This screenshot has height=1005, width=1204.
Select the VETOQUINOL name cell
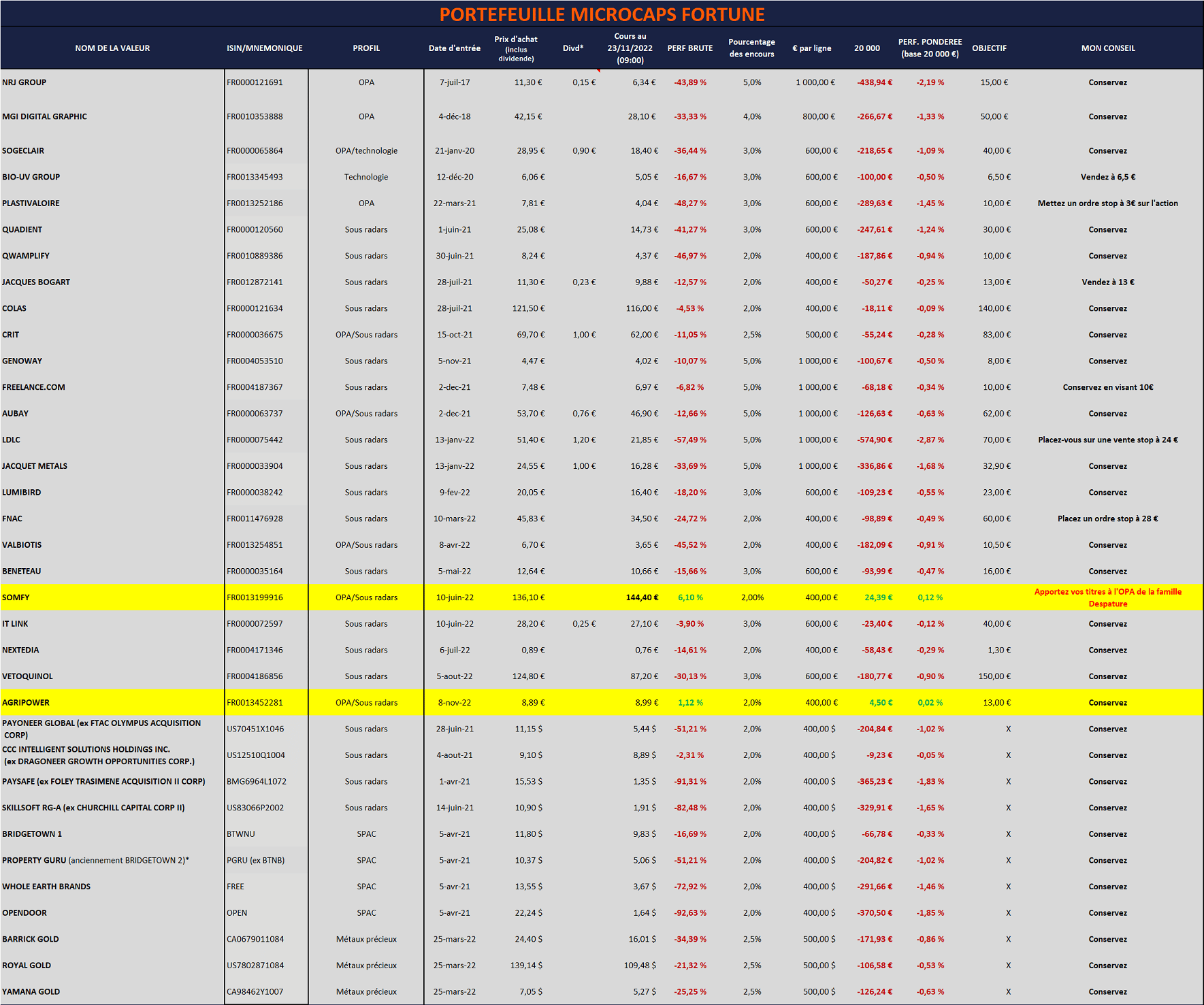(27, 676)
